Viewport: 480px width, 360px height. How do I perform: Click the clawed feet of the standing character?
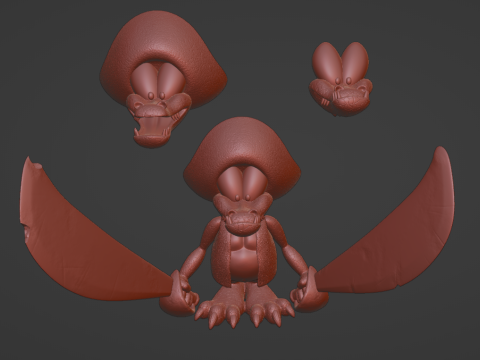(x=245, y=306)
